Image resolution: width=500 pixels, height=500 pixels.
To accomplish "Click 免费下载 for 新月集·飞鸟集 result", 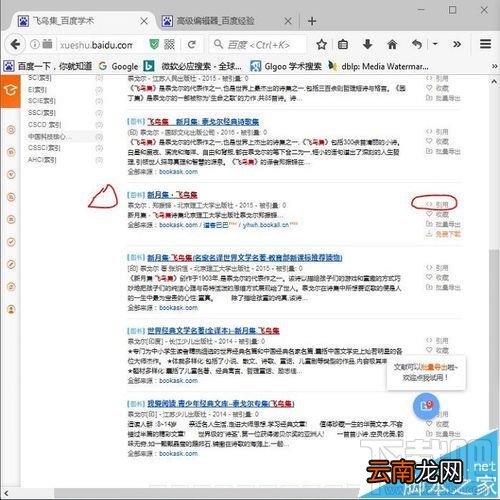I will coord(443,234).
